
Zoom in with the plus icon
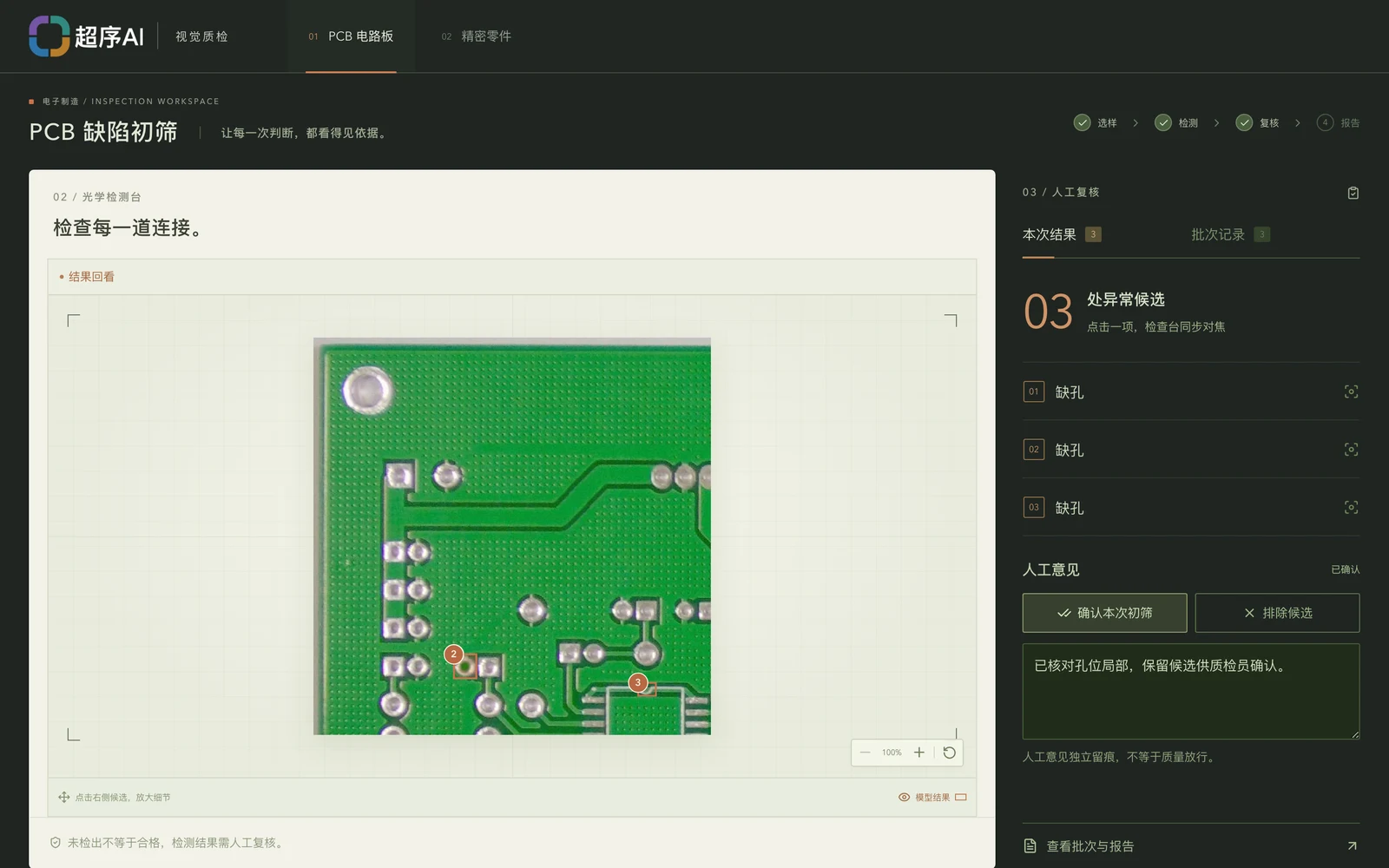coord(919,753)
